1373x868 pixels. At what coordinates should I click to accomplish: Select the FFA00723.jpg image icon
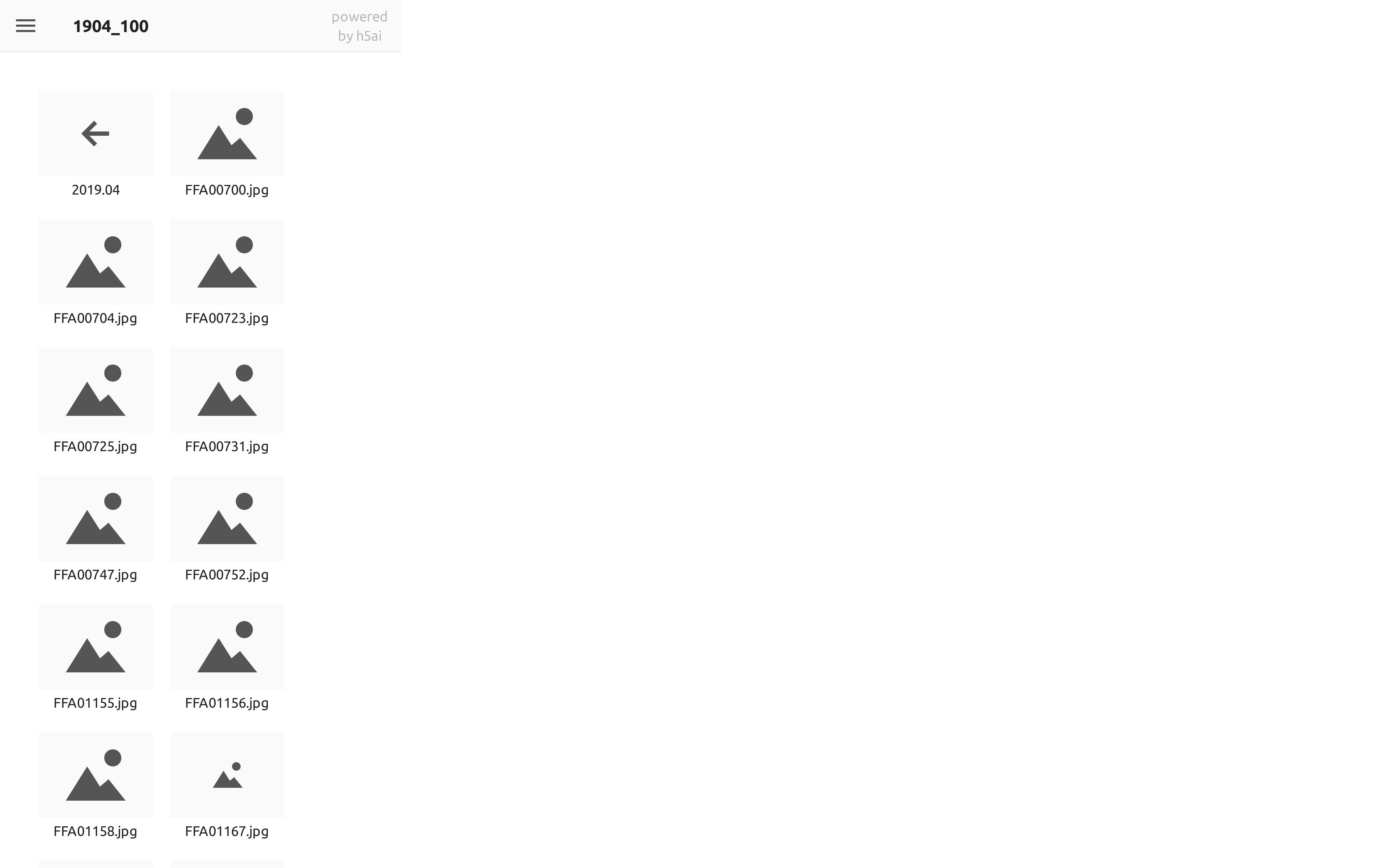pos(227,262)
